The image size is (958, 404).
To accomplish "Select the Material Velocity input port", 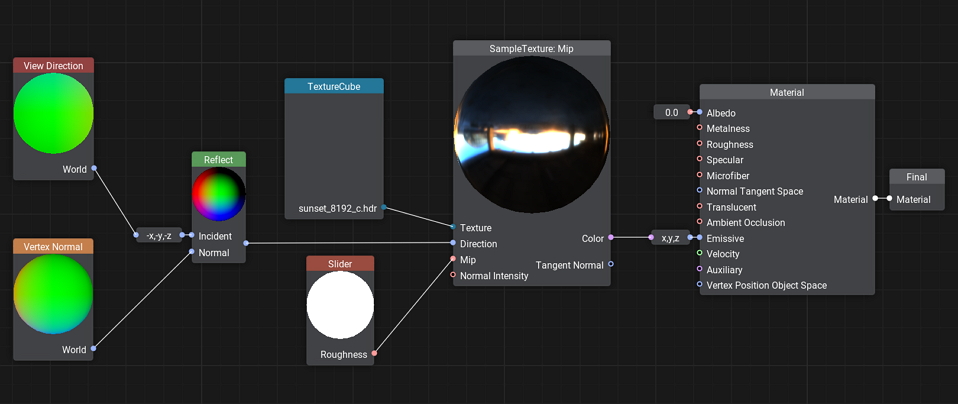I will [700, 253].
